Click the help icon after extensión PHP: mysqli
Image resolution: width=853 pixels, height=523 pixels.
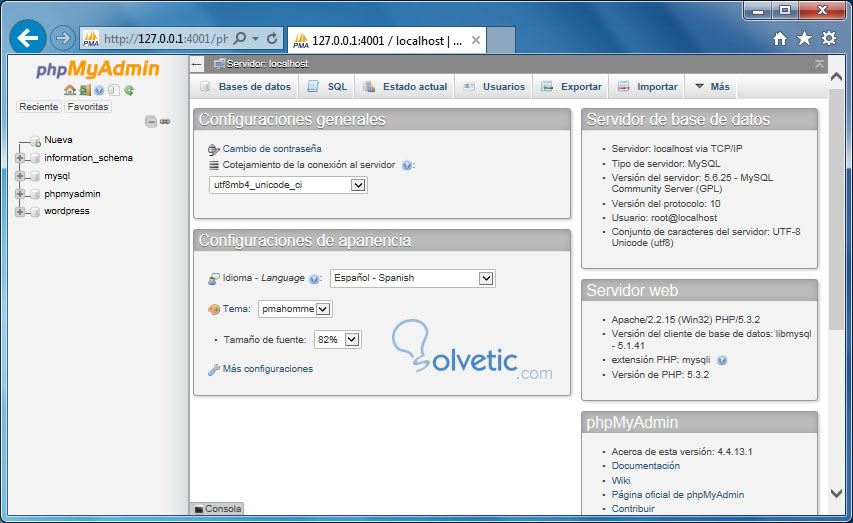click(x=722, y=360)
